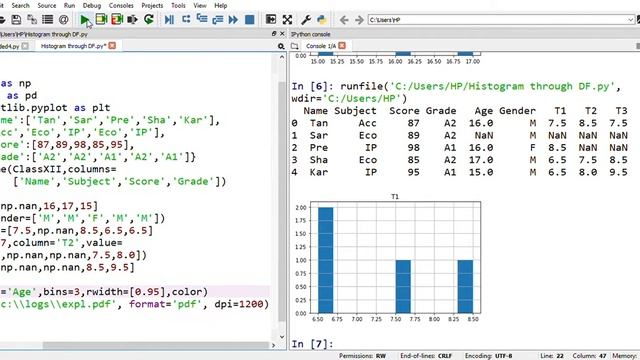The height and width of the screenshot is (360, 640).
Task: Undock the editor pane icon
Action: tap(274, 34)
